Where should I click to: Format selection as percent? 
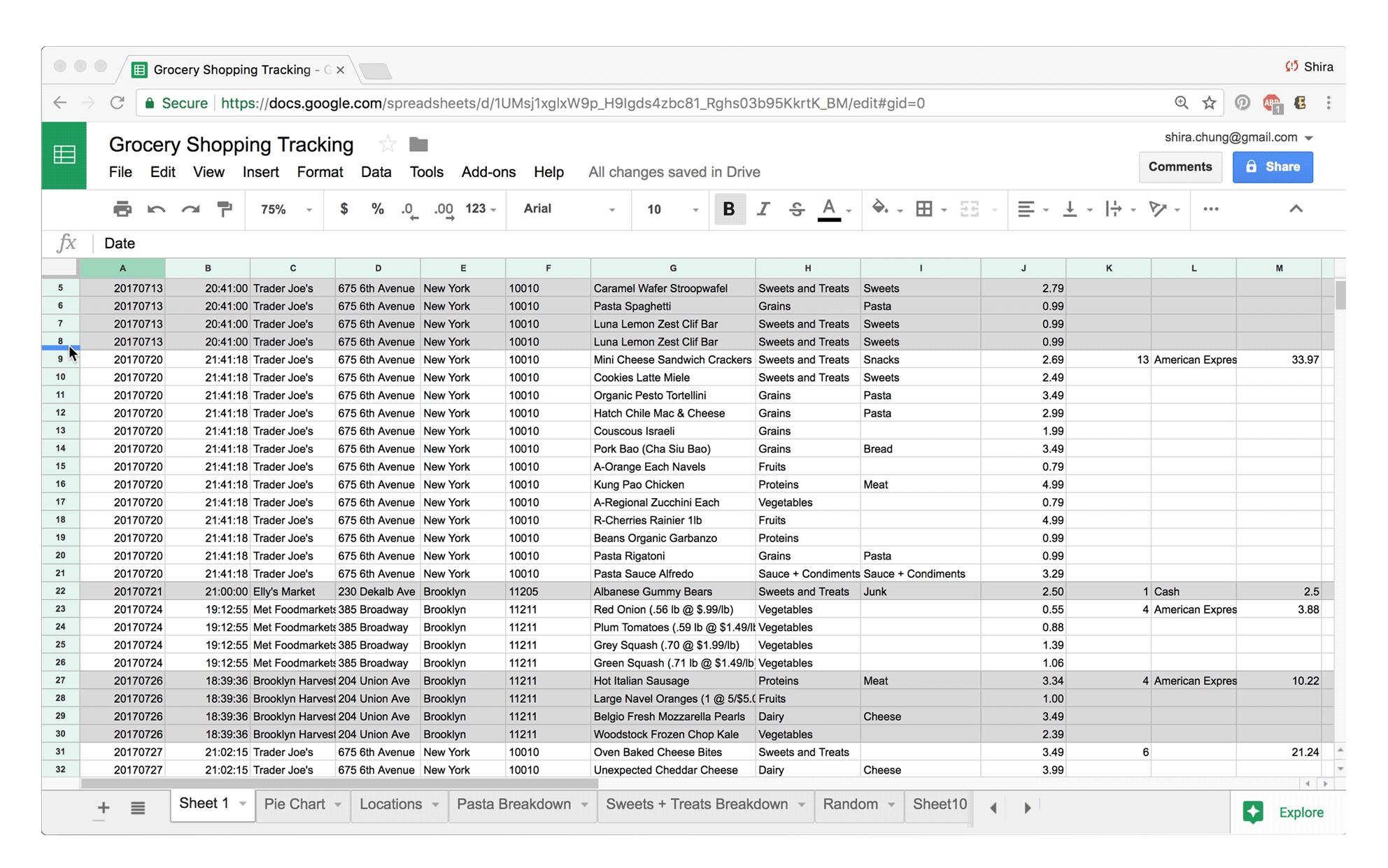coord(377,209)
